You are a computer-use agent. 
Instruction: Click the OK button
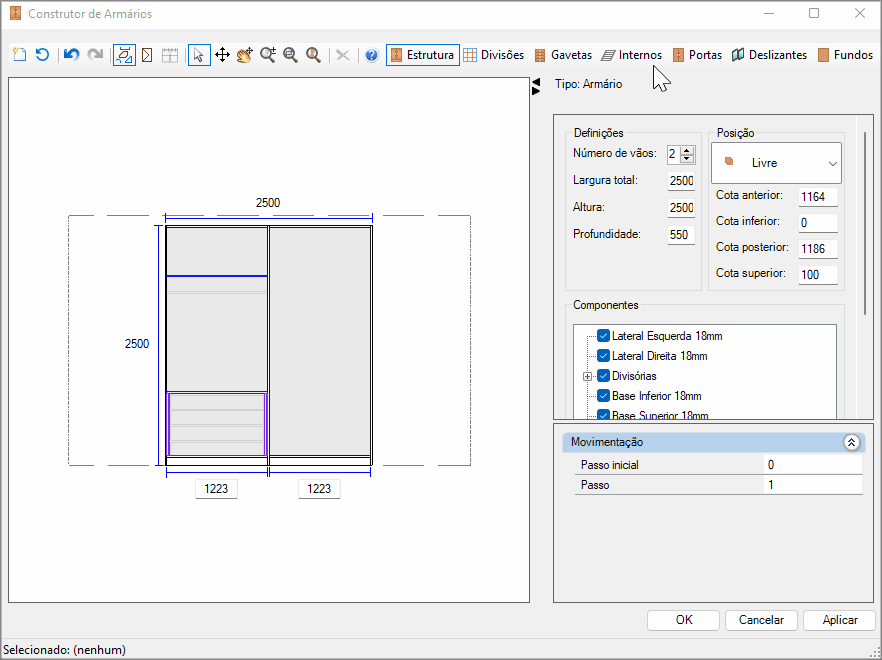[683, 620]
